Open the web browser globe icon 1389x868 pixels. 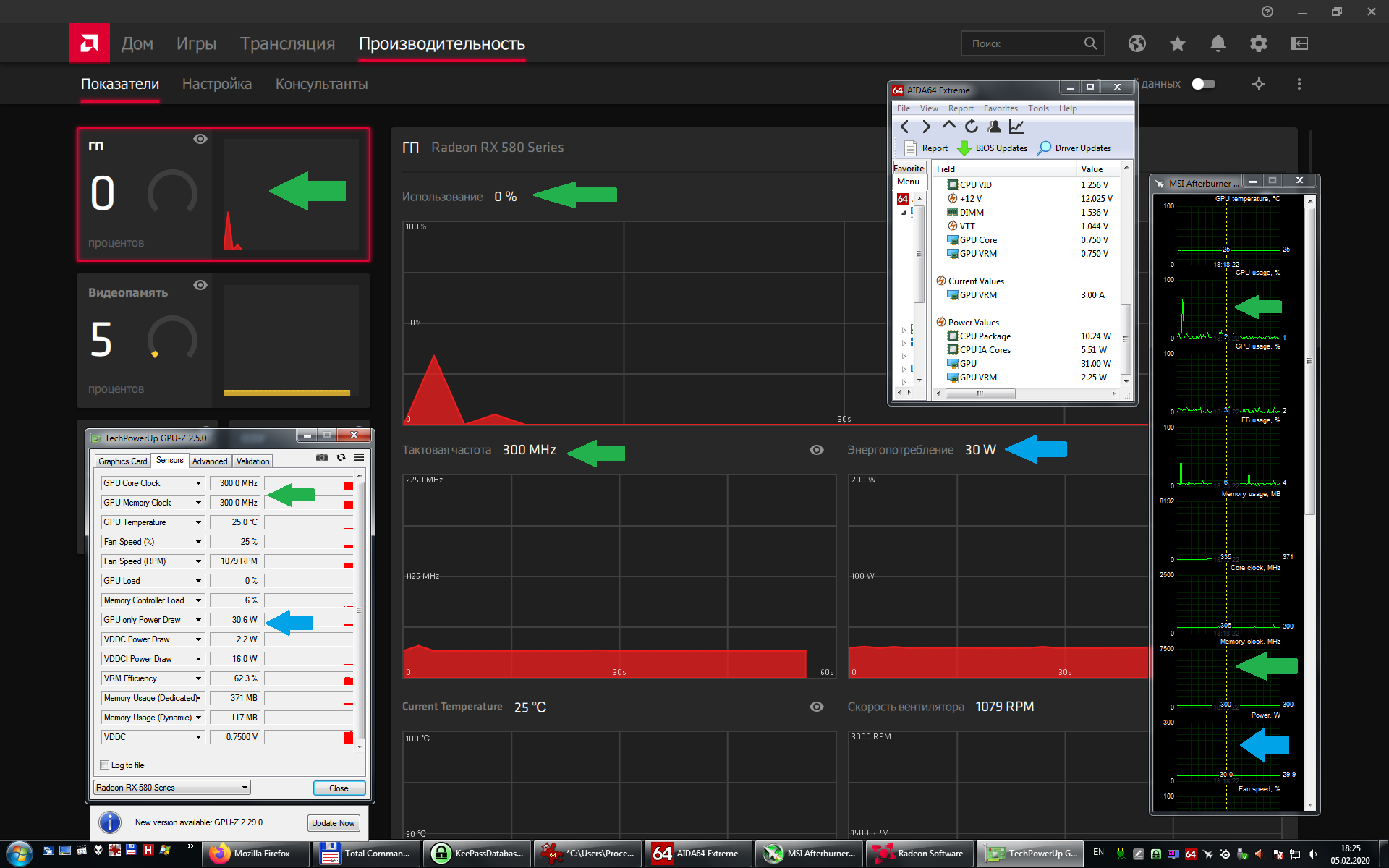pos(1137,43)
